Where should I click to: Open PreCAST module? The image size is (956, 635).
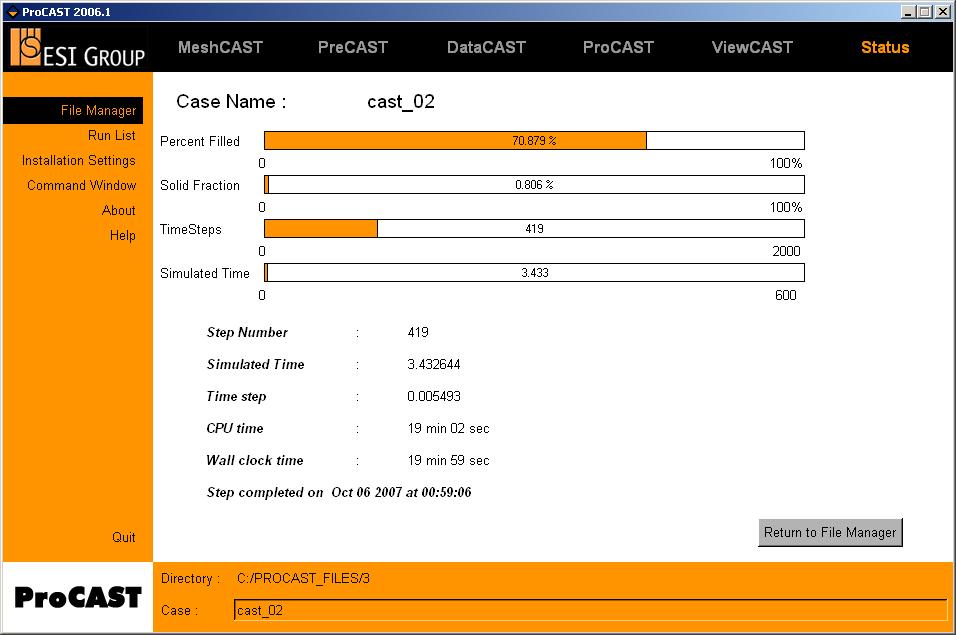pyautogui.click(x=352, y=46)
